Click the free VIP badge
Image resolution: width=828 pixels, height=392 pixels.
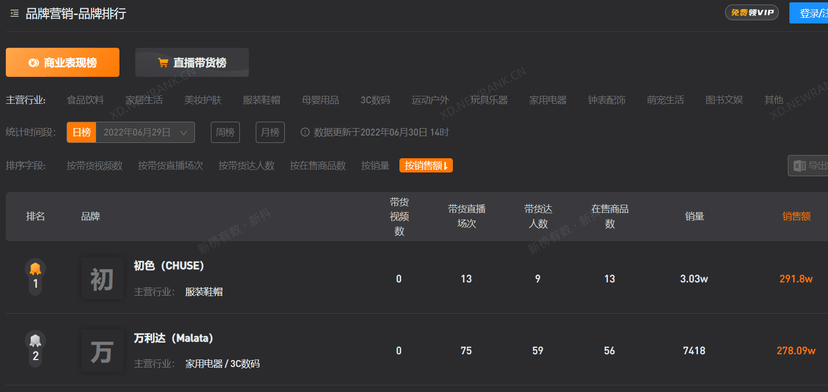coord(751,13)
